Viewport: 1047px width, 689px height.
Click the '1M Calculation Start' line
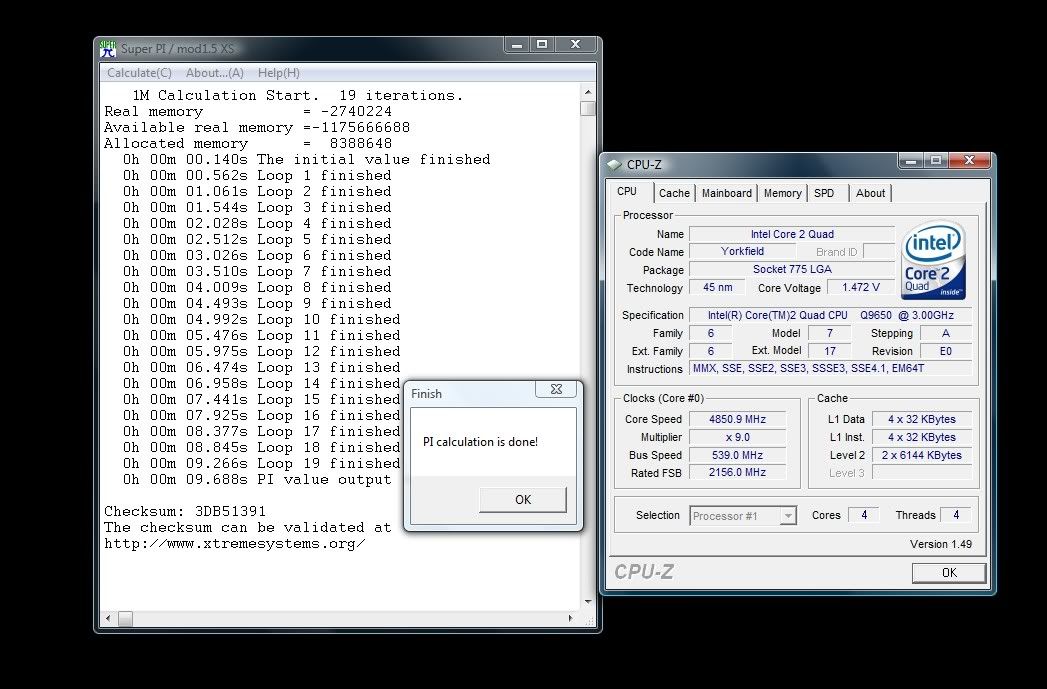pyautogui.click(x=298, y=95)
